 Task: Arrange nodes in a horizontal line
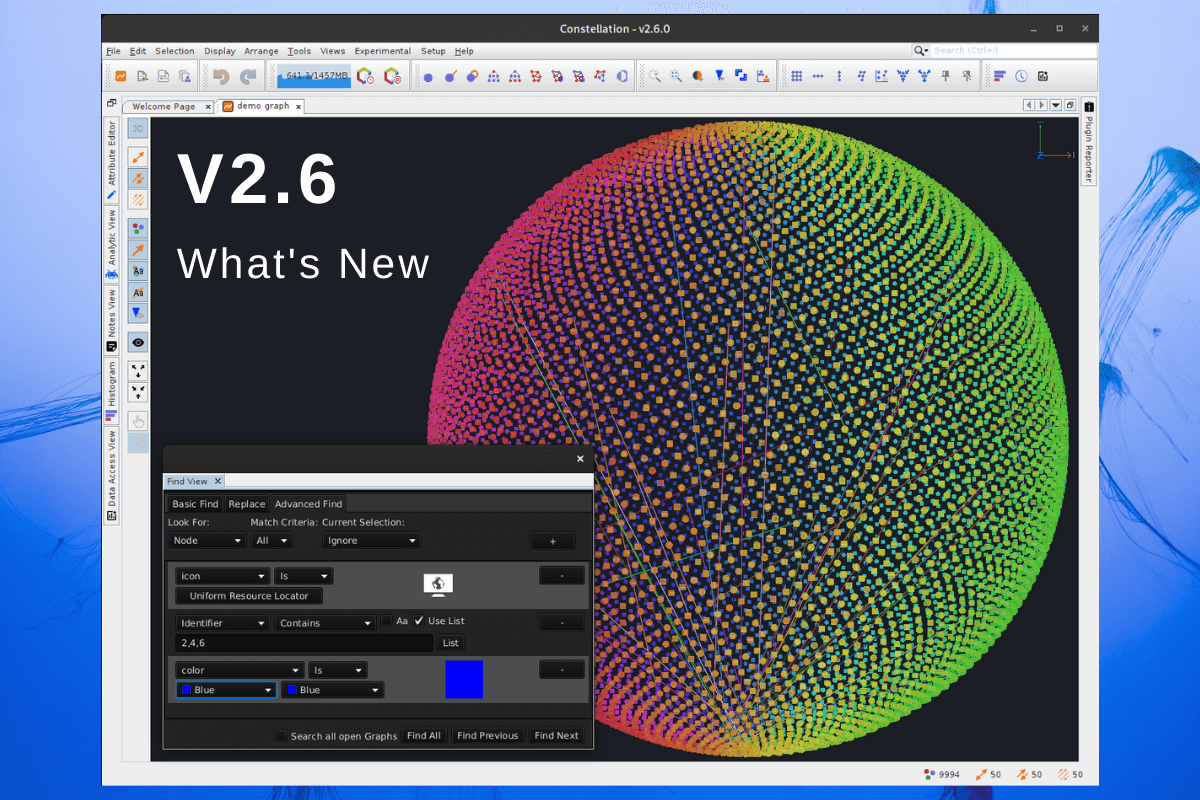point(818,76)
